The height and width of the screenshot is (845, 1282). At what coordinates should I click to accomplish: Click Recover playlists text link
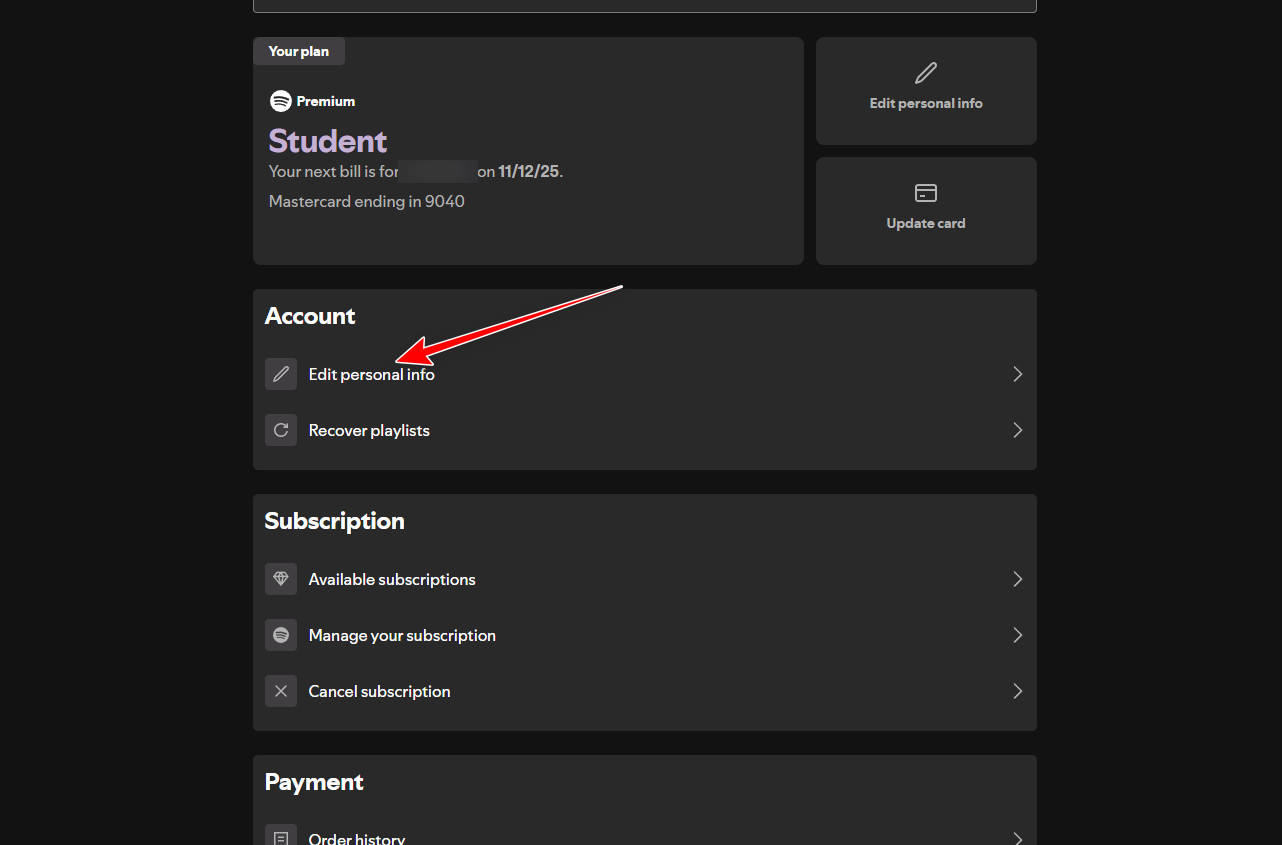pyautogui.click(x=368, y=429)
